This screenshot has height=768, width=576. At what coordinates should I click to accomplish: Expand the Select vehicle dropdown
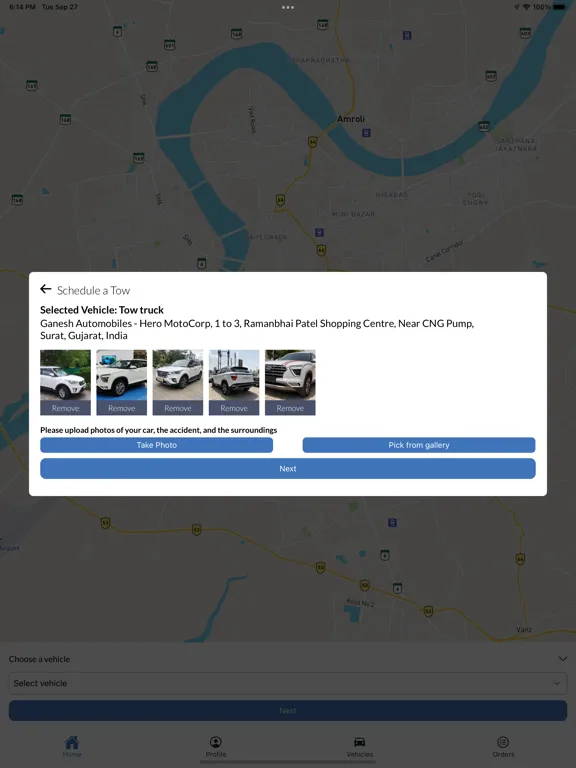pos(288,683)
